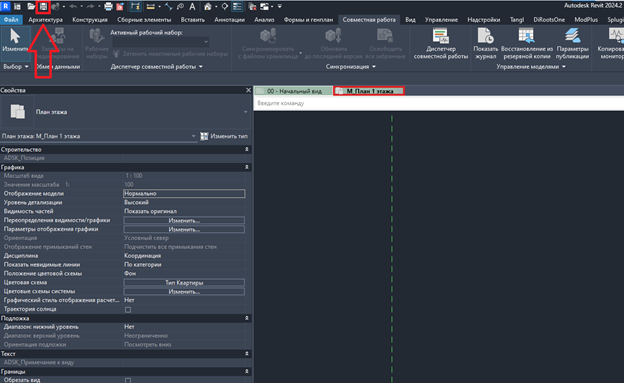624x383 pixels.
Task: Switch to the 00 - Начальный вид tab
Action: [x=293, y=91]
